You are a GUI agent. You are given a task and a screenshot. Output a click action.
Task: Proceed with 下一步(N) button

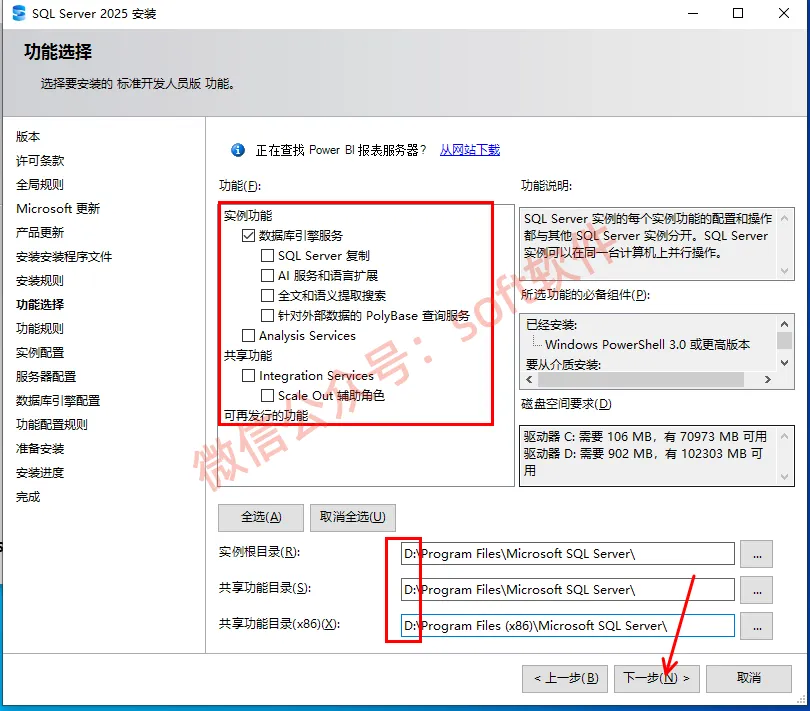[657, 678]
